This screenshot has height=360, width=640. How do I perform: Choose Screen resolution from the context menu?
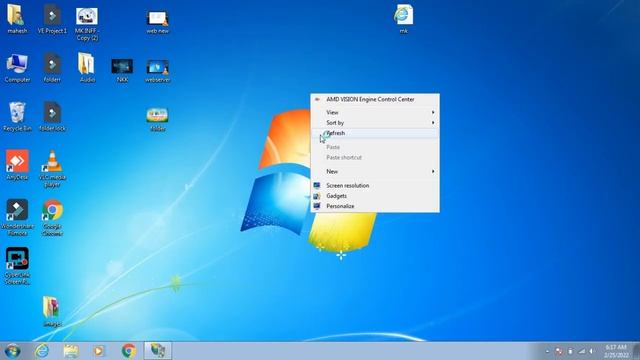(375, 185)
